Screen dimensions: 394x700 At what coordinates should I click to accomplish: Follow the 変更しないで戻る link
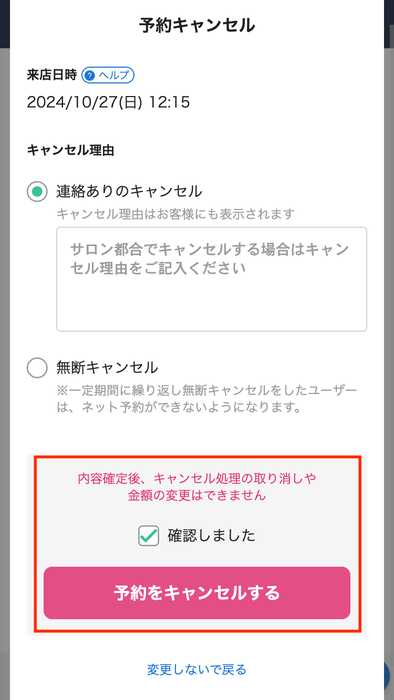pyautogui.click(x=197, y=669)
